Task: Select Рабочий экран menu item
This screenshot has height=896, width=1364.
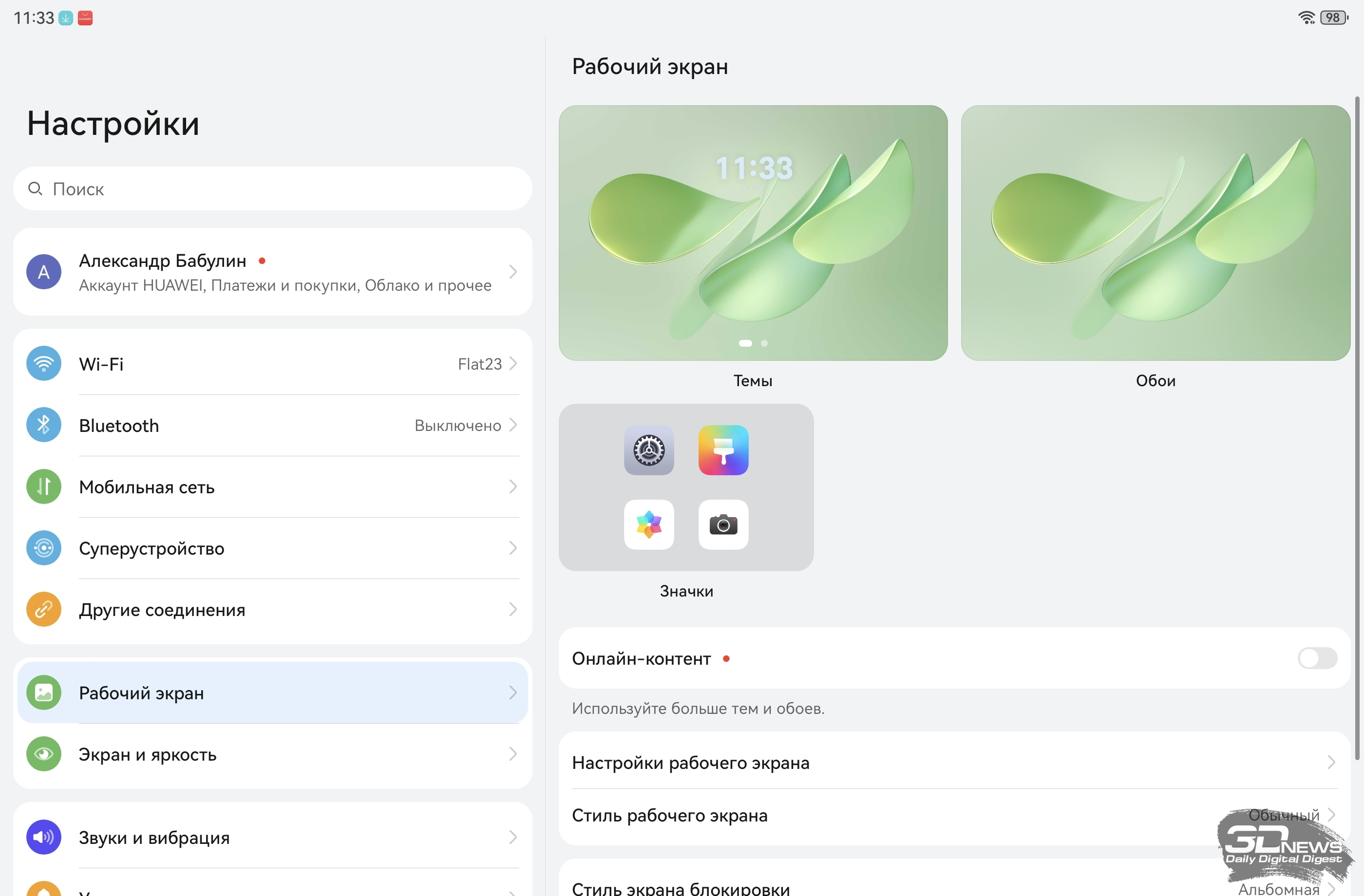Action: [272, 692]
